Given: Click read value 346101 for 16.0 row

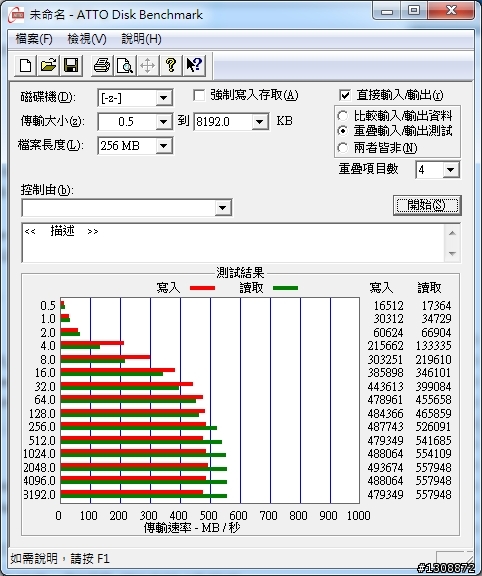Looking at the screenshot, I should [x=434, y=373].
